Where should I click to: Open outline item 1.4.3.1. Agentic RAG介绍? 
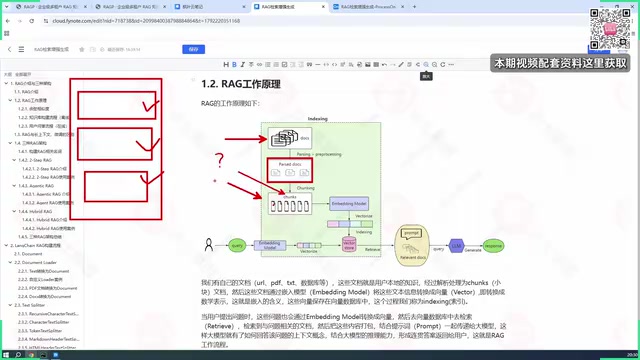46,194
